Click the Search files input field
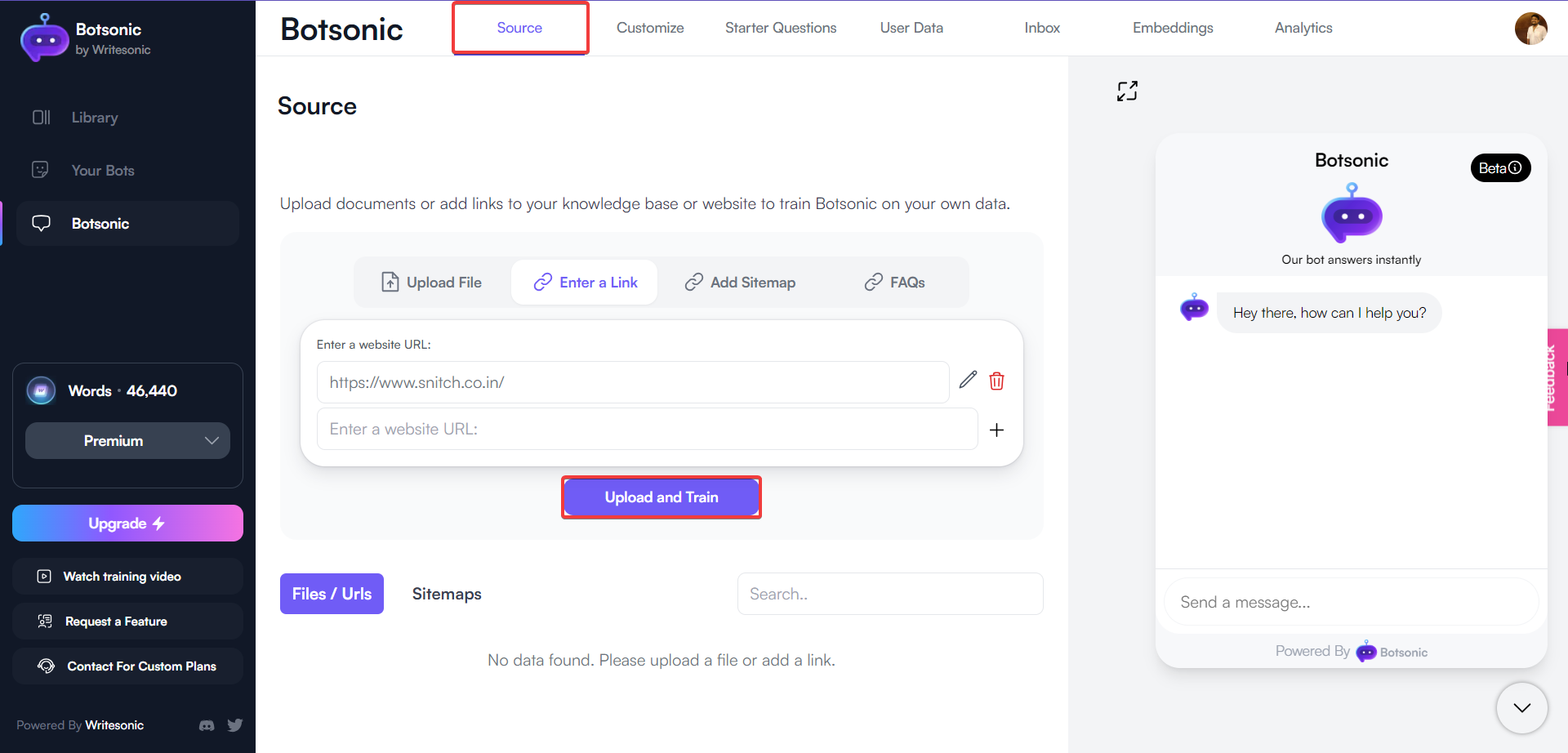This screenshot has height=753, width=1568. (889, 594)
